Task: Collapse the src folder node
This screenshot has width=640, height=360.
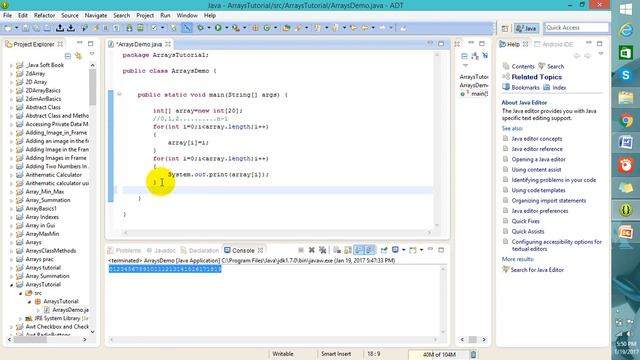Action: 20,293
